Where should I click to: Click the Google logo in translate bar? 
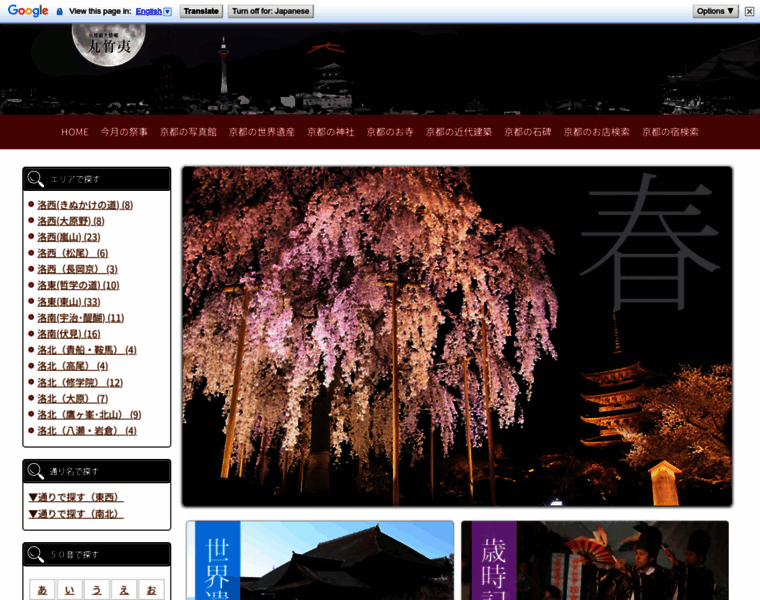click(x=28, y=11)
